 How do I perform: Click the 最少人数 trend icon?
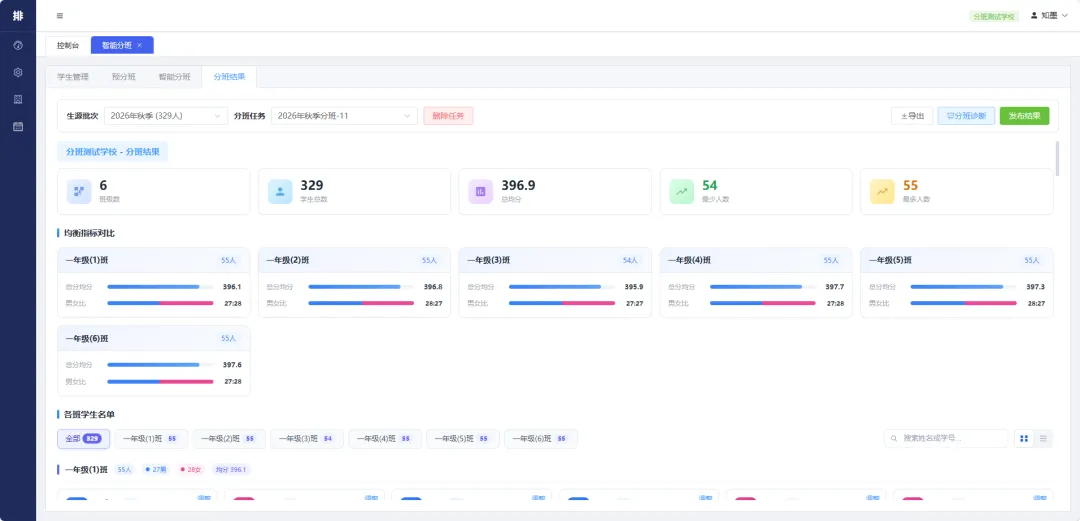682,191
